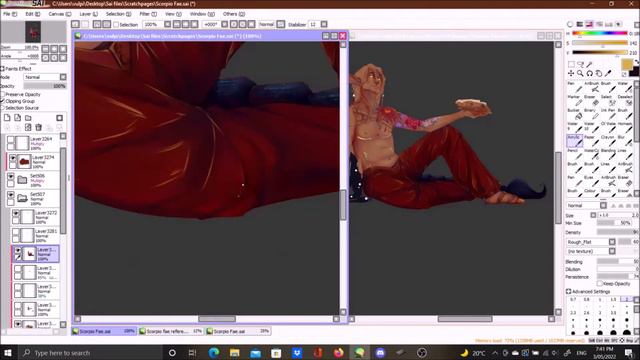
Task: Hide the Set506 folder visibility eye
Action: (11, 176)
